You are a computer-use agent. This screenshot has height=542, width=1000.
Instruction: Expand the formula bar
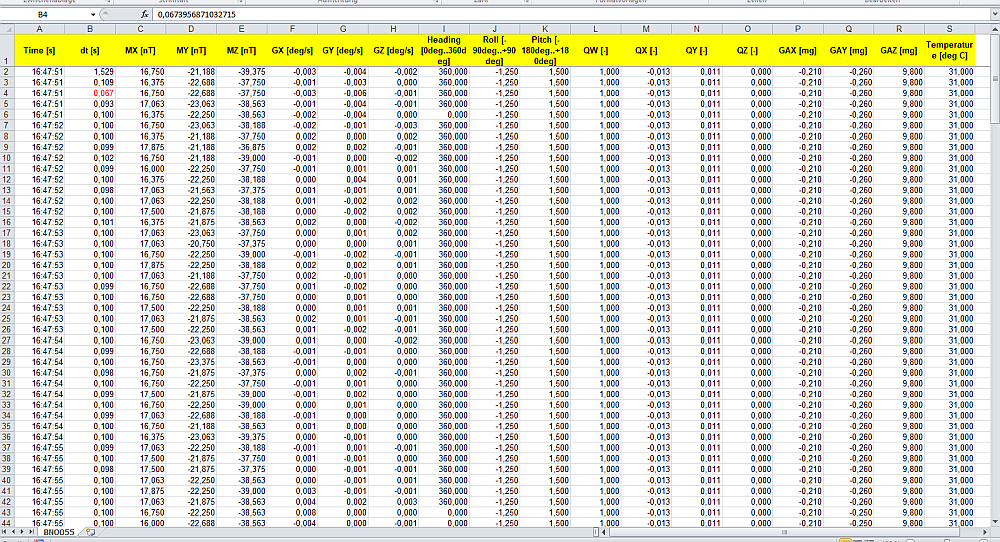point(992,15)
